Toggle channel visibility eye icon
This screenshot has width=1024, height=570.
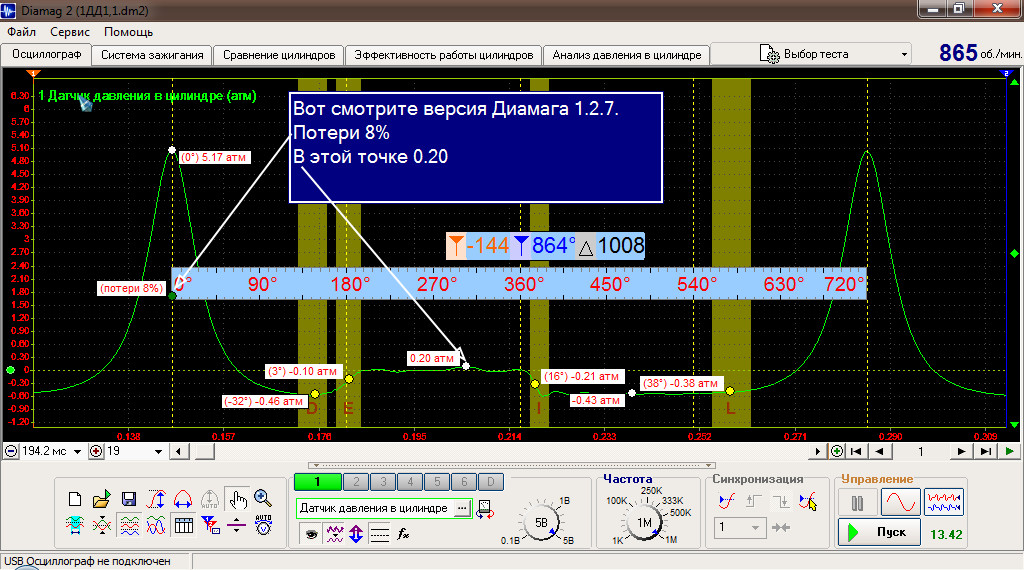[312, 534]
